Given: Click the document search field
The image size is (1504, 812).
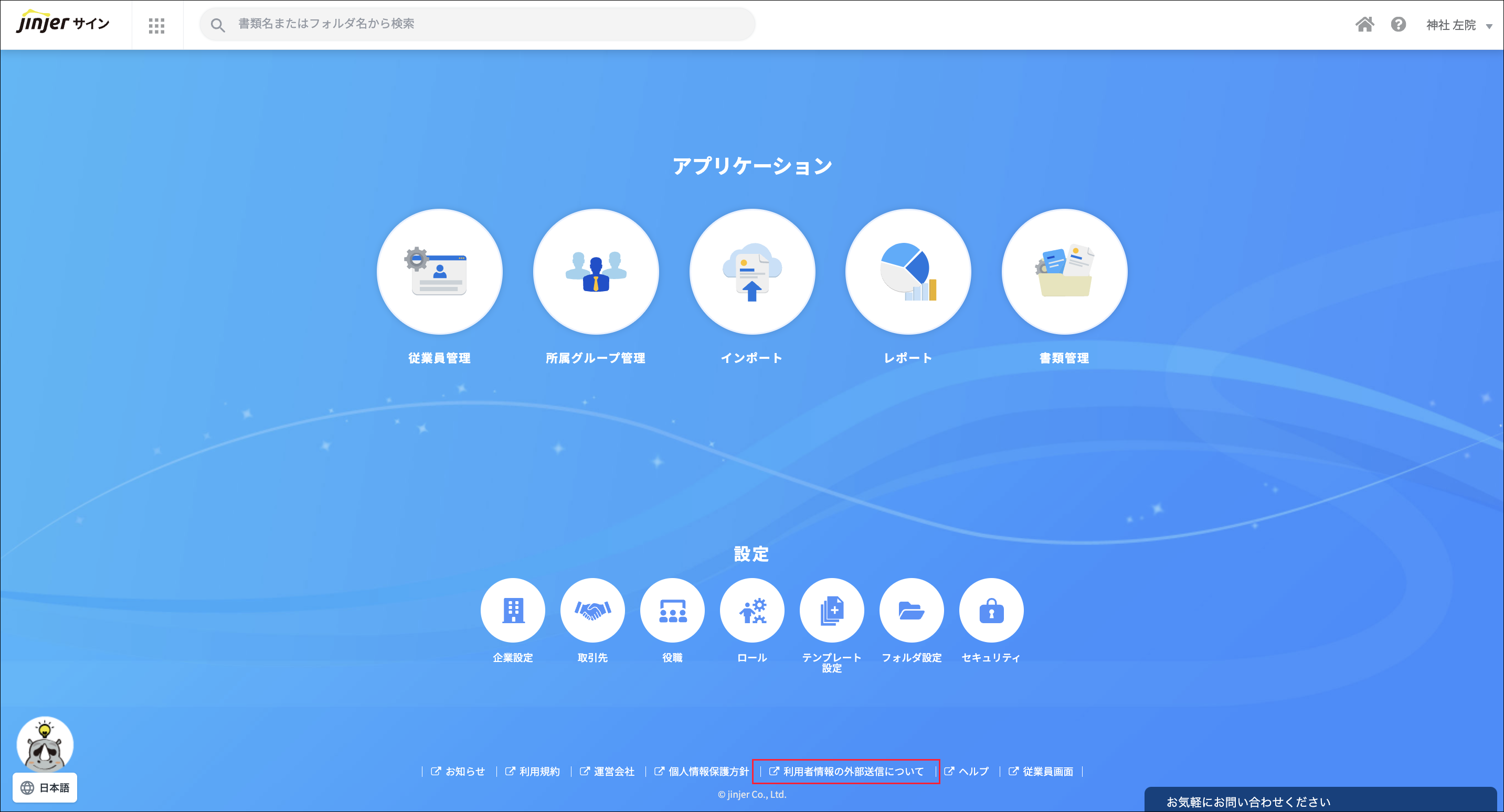Looking at the screenshot, I should point(477,24).
